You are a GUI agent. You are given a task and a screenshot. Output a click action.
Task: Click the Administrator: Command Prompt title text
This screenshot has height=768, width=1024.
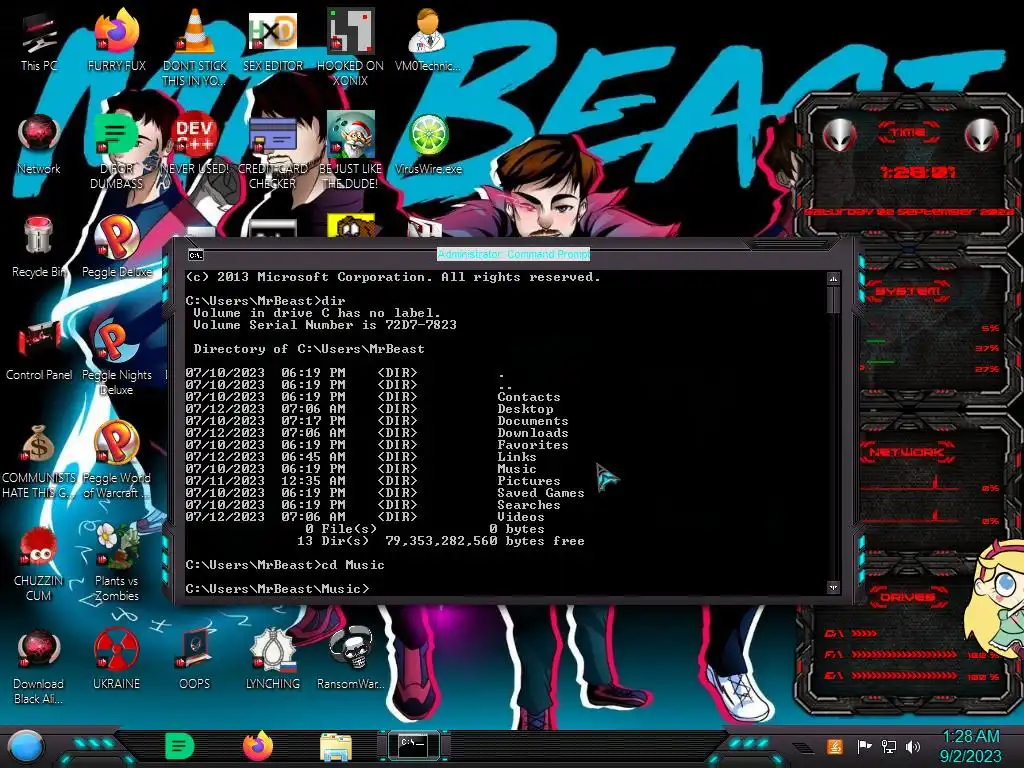513,254
